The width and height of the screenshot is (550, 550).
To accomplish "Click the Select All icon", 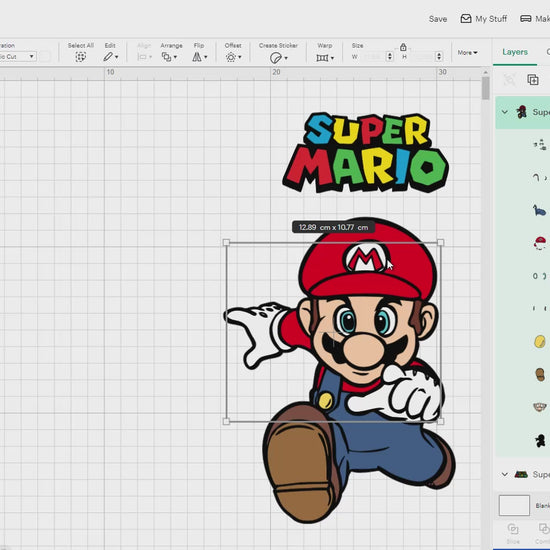I will [80, 56].
